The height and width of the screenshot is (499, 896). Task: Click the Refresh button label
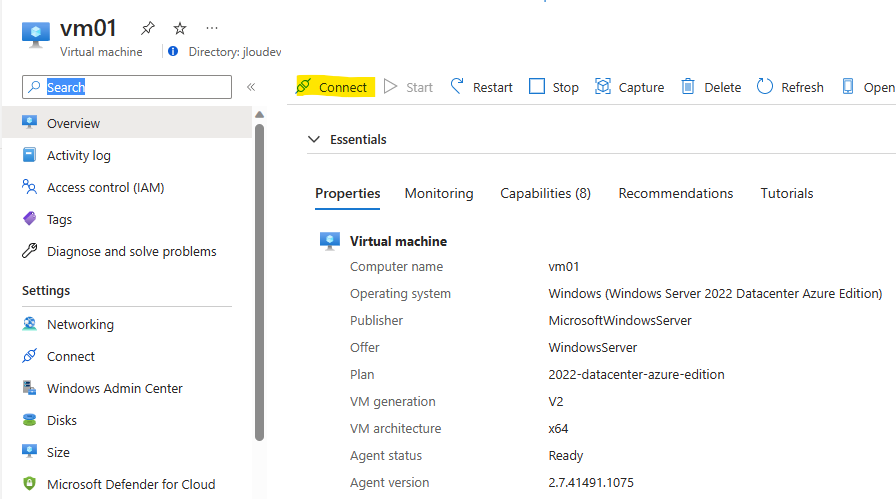[x=802, y=87]
